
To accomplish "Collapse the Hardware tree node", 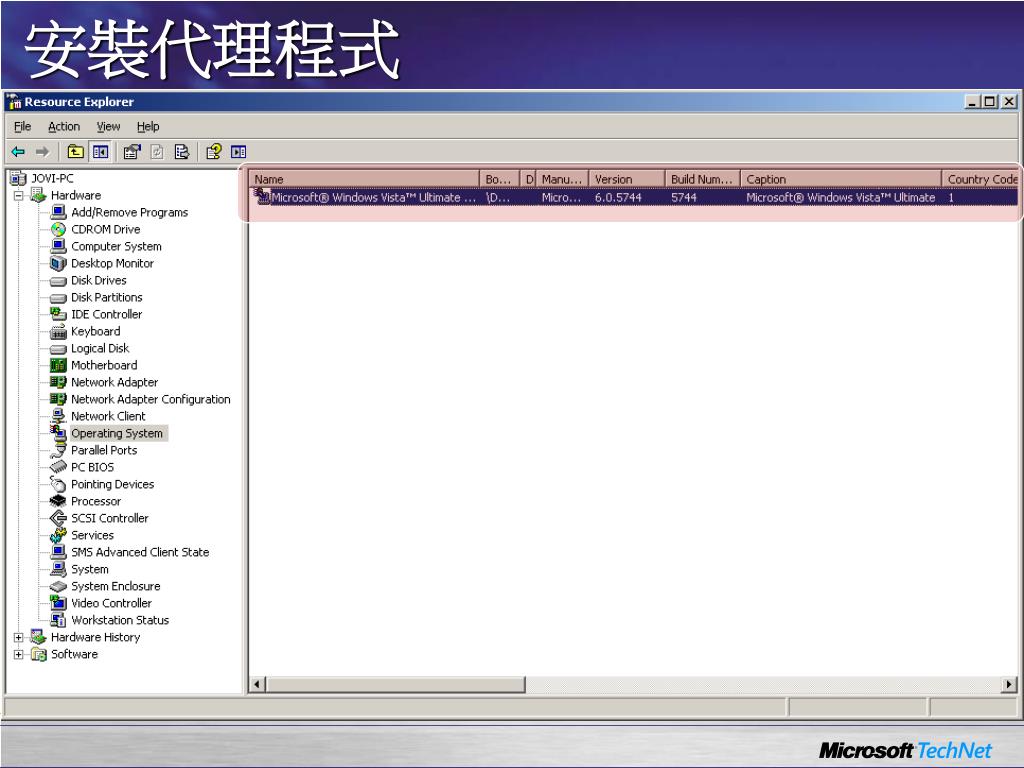I will 18,195.
